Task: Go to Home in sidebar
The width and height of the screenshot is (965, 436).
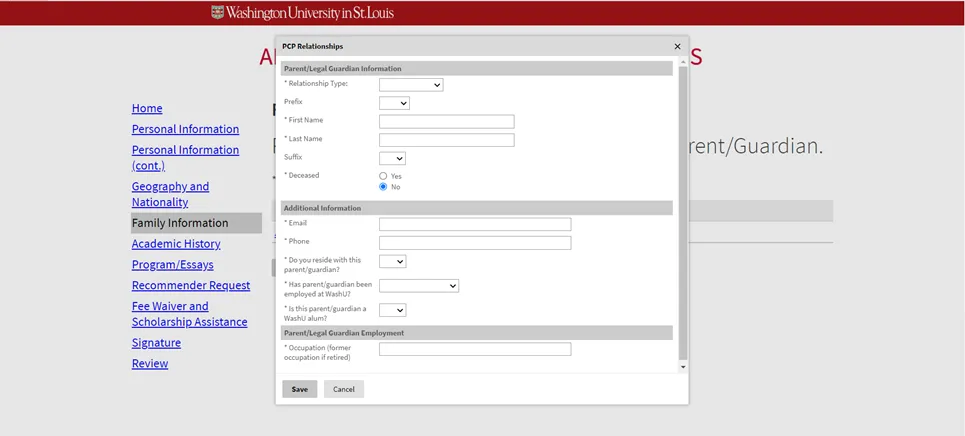Action: pos(147,108)
